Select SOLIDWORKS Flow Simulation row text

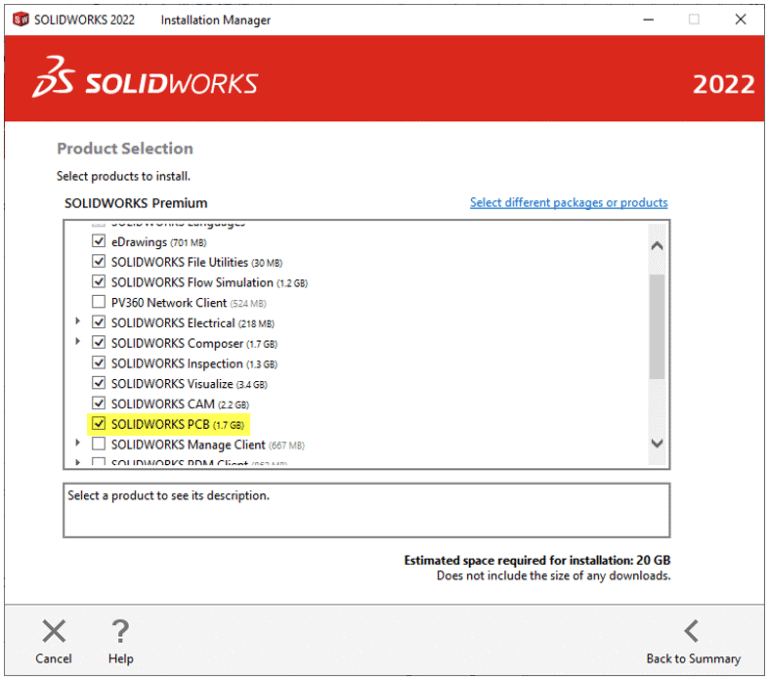pyautogui.click(x=209, y=283)
